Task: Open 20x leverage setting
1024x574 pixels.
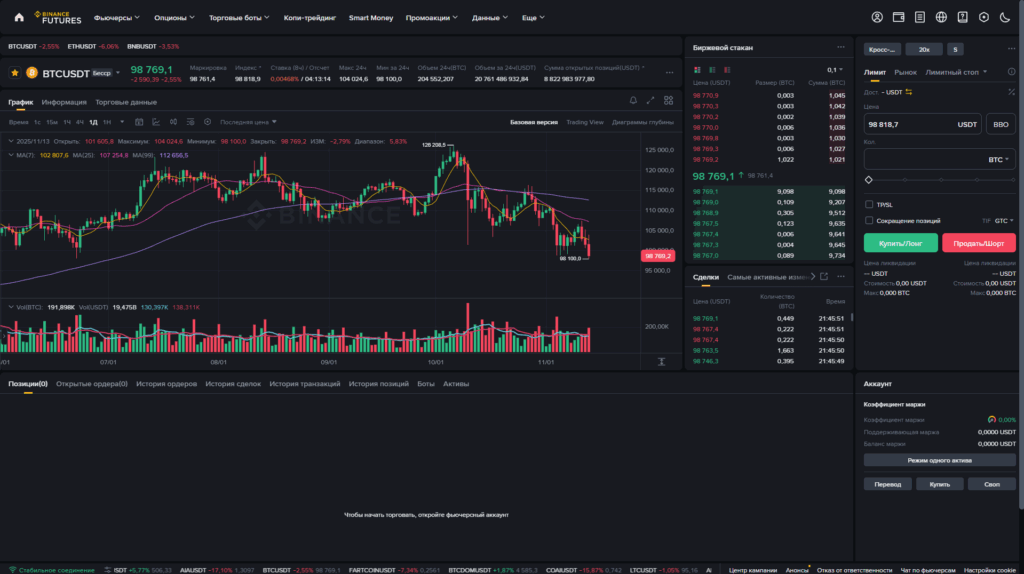Action: (x=923, y=50)
